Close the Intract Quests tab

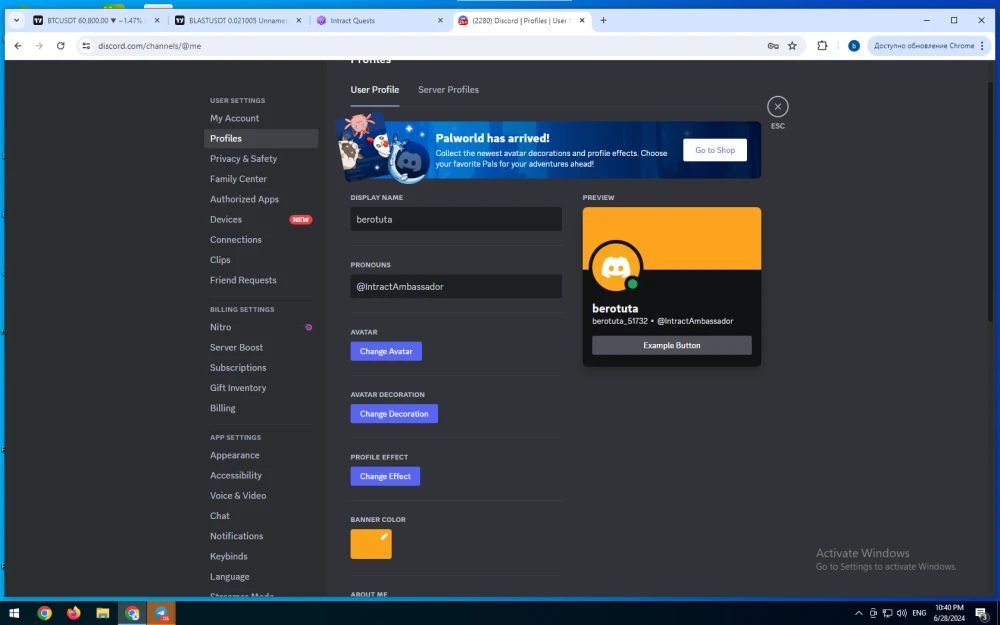(x=440, y=20)
